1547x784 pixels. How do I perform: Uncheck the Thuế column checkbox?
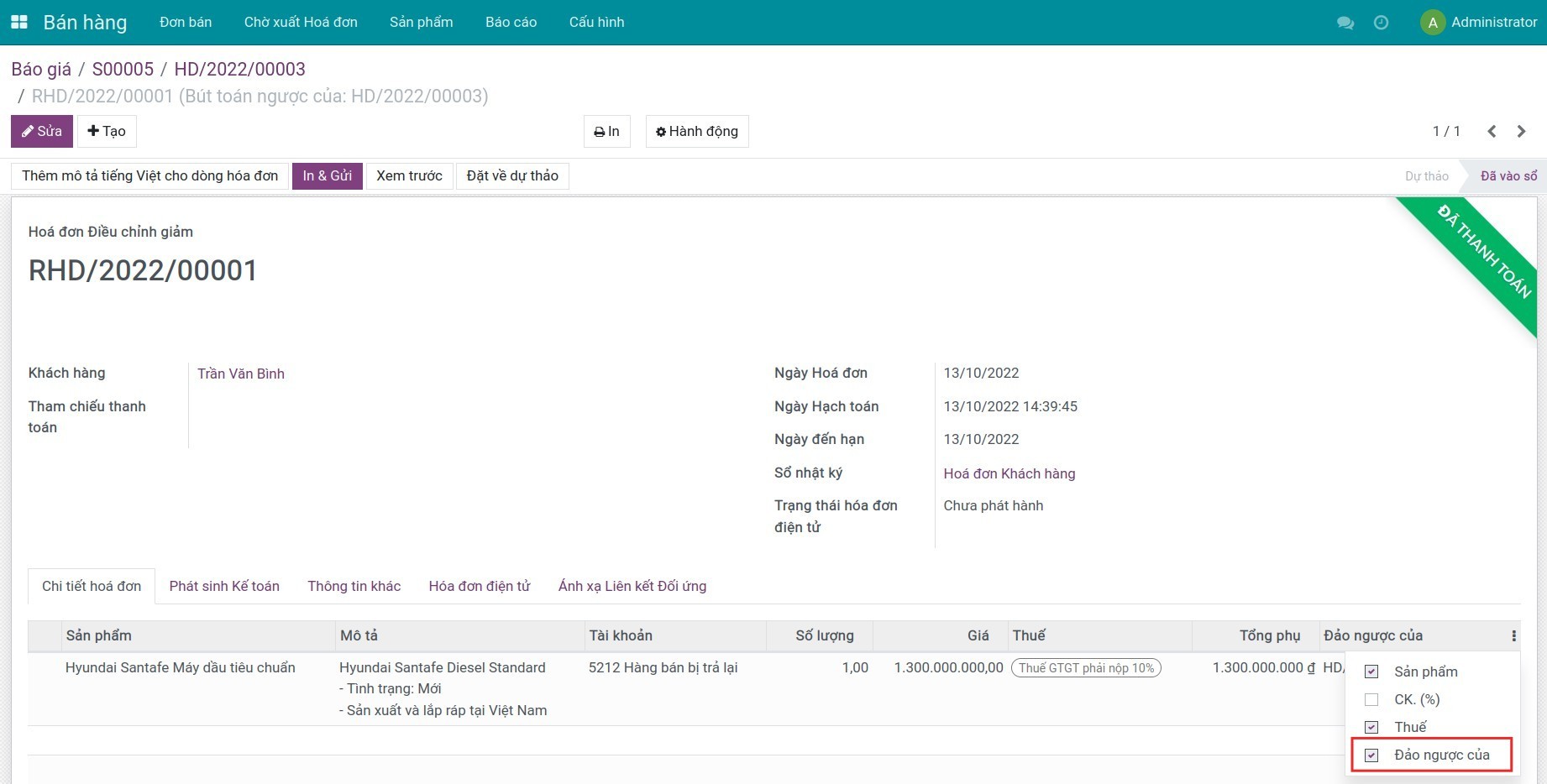pyautogui.click(x=1371, y=727)
